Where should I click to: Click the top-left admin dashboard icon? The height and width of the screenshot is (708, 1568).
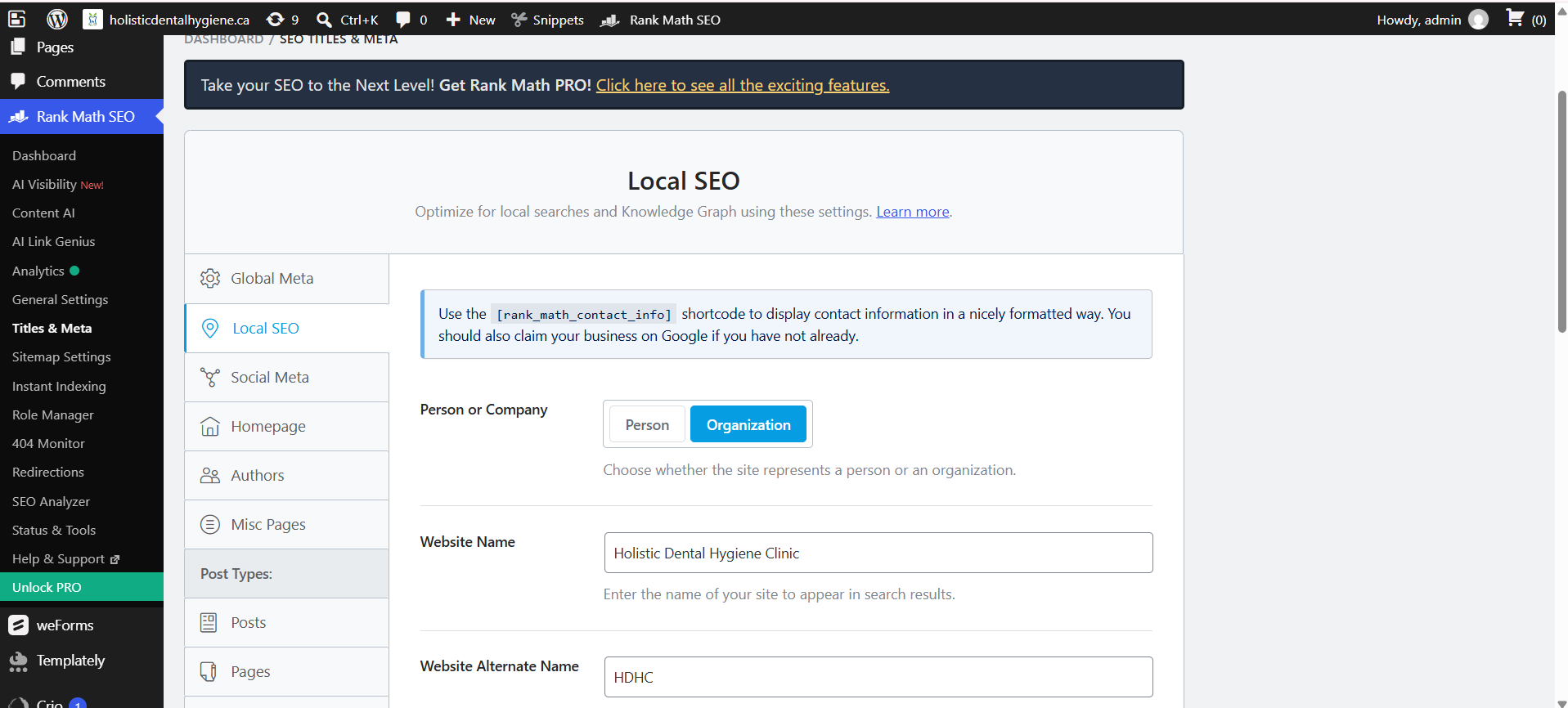click(17, 19)
